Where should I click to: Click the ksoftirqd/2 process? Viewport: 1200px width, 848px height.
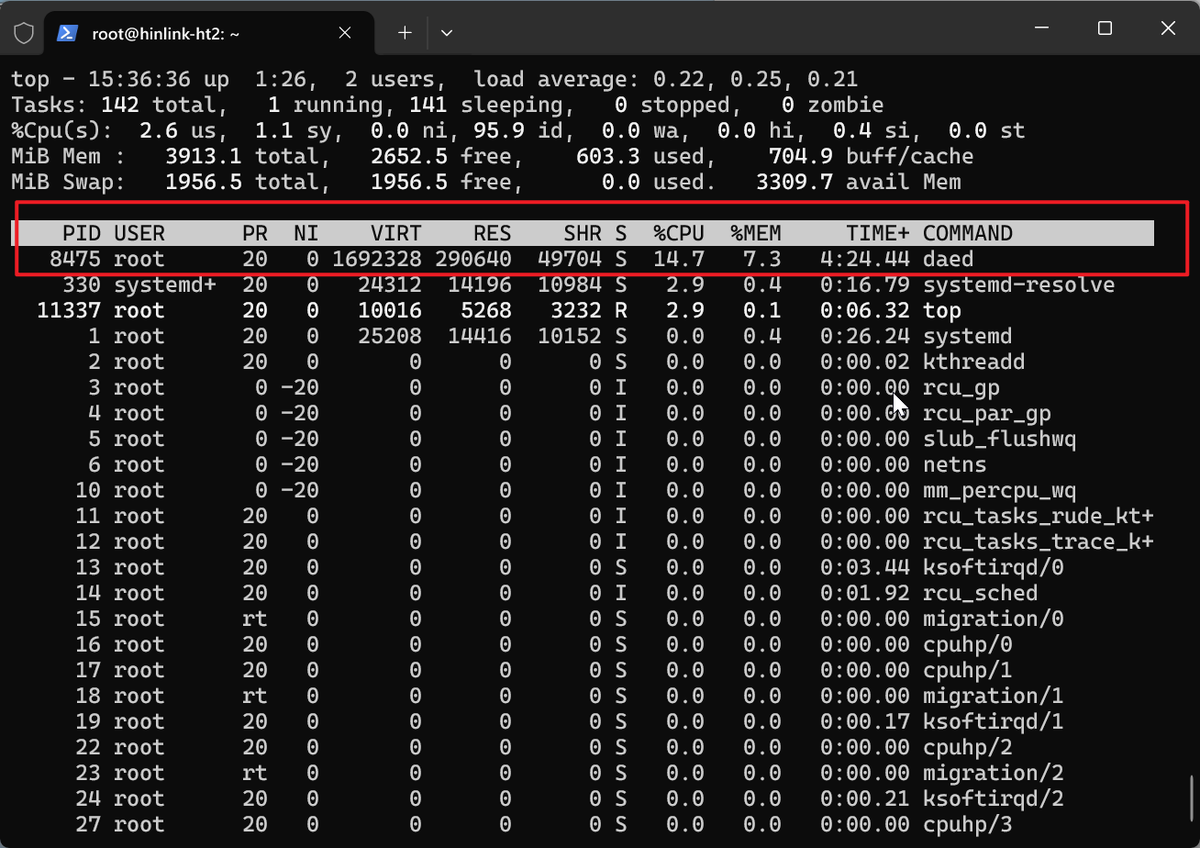click(993, 799)
